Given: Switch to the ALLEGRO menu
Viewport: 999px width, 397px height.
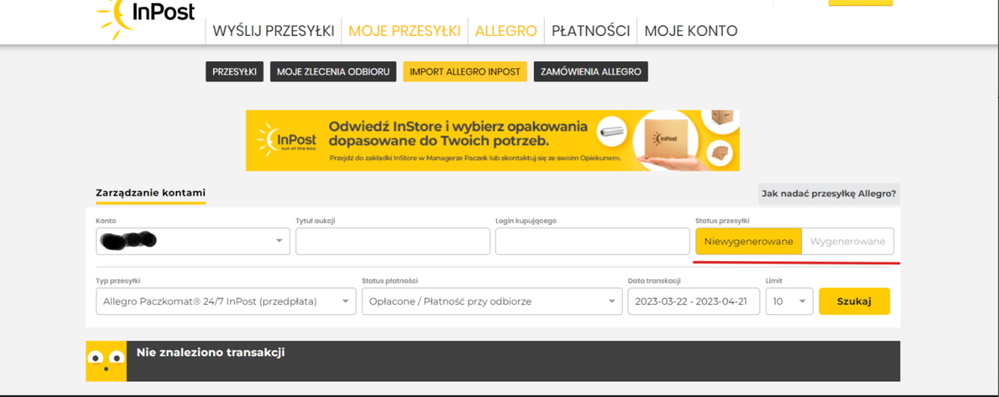Looking at the screenshot, I should point(506,31).
